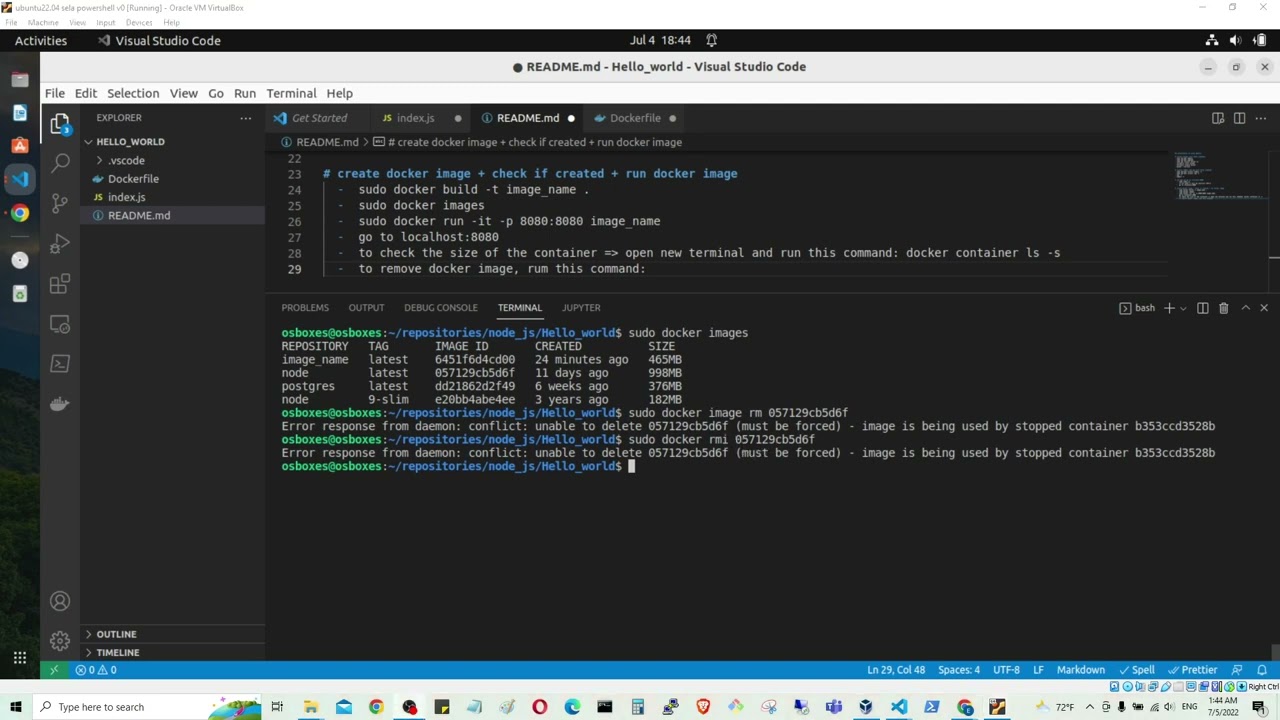Show the OUTPUT panel tab
This screenshot has height=720, width=1280.
[x=366, y=308]
